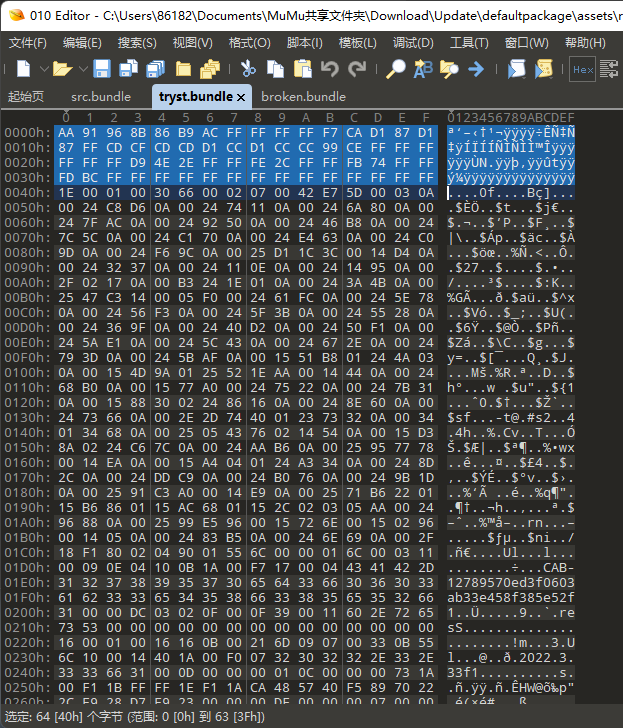Click byte AA at offset 0000h
This screenshot has width=623, height=728.
tap(66, 133)
